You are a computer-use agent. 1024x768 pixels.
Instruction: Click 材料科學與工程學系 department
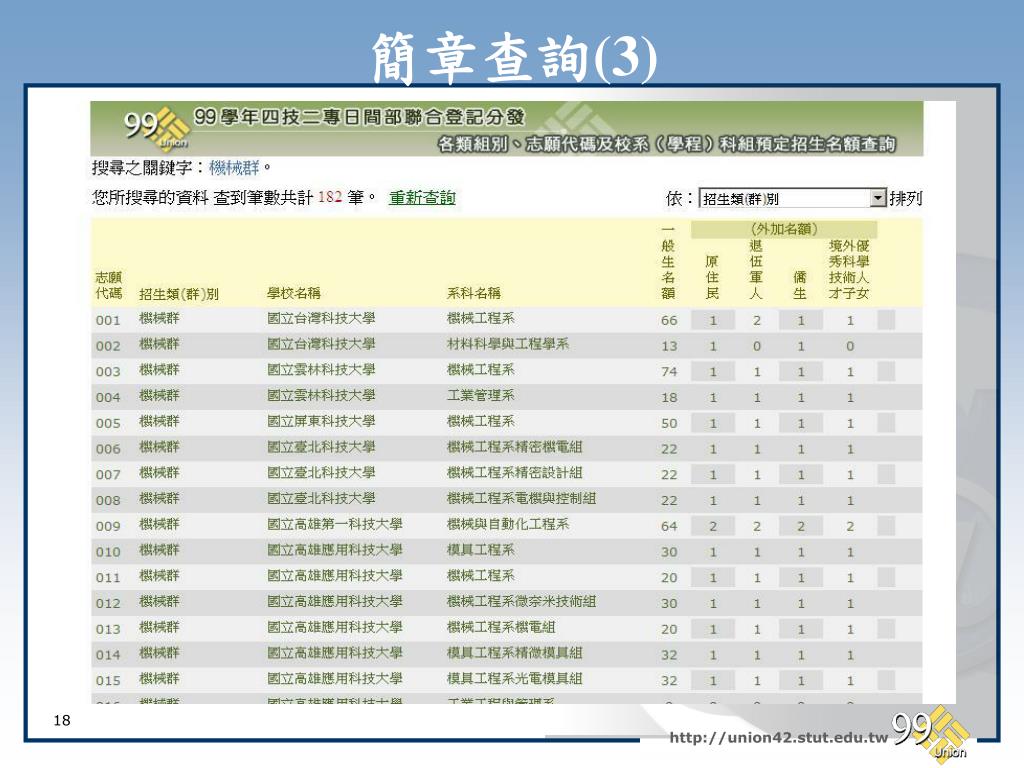click(x=507, y=344)
